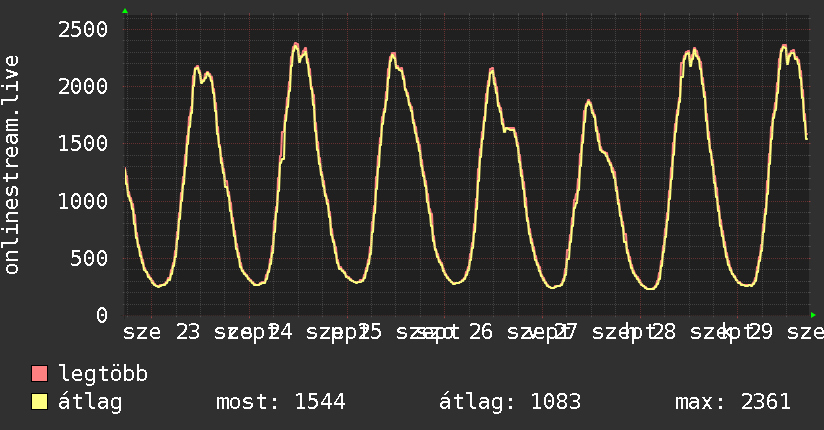Click the pink legtöbb legend swatch
824x430 pixels.
[39, 374]
